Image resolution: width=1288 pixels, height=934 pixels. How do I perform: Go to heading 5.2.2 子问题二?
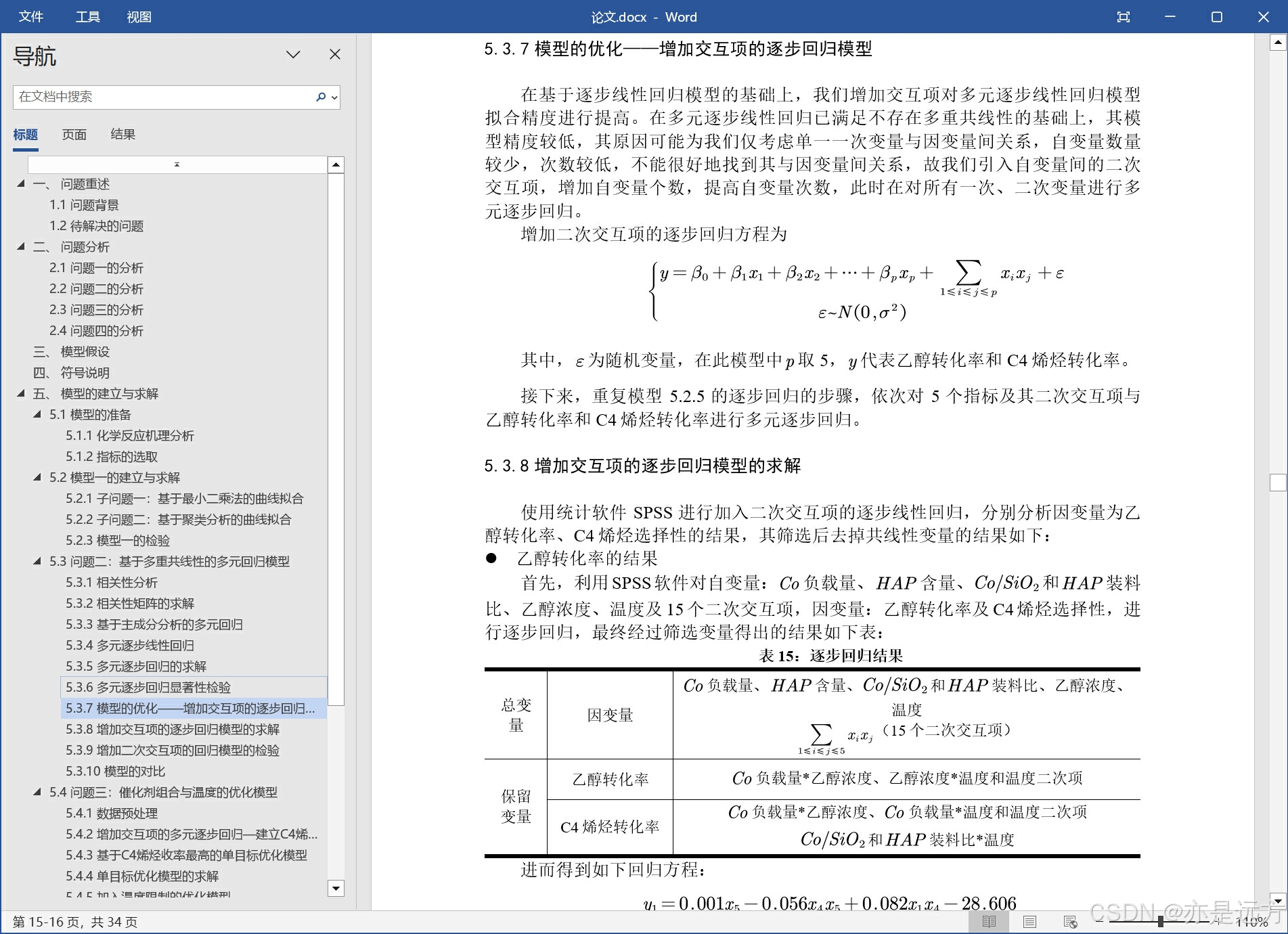[x=179, y=520]
